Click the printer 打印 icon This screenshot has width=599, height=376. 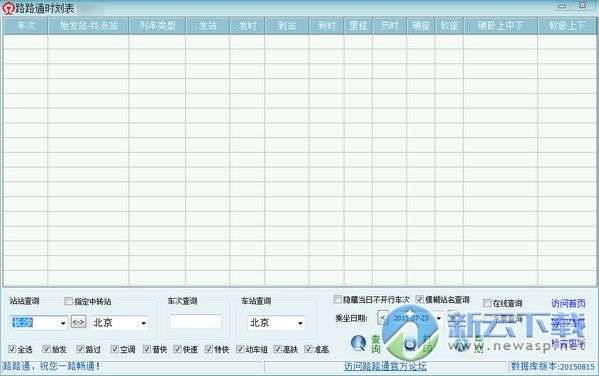pos(410,344)
